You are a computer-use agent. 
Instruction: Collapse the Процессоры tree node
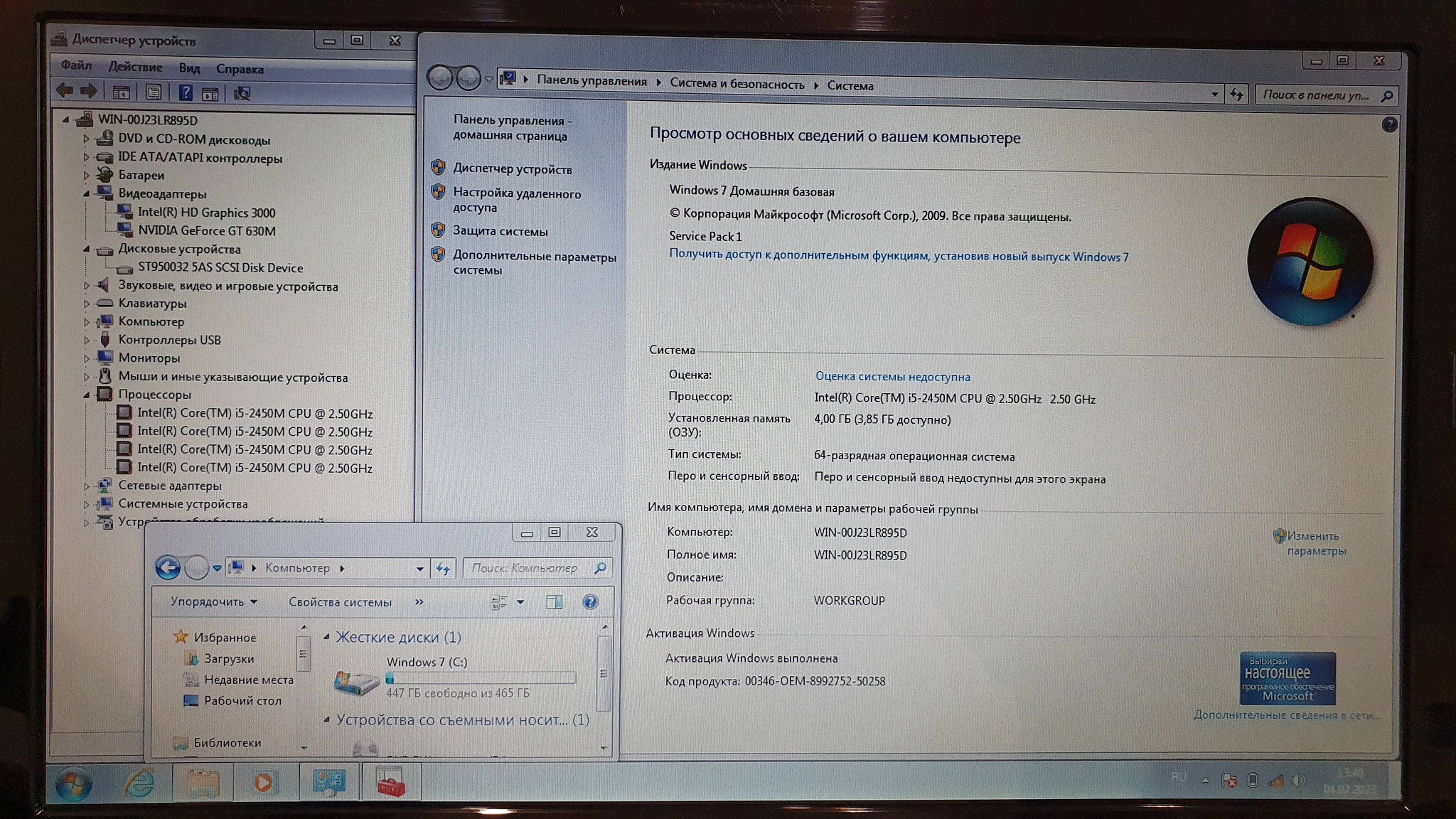[87, 395]
